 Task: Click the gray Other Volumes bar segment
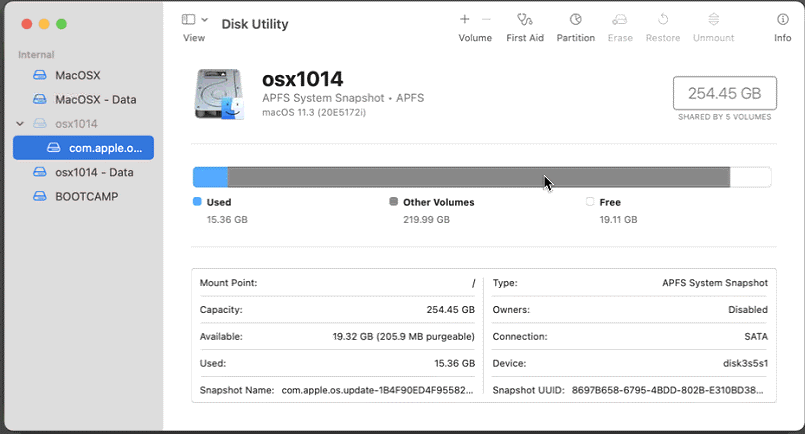[x=478, y=177]
